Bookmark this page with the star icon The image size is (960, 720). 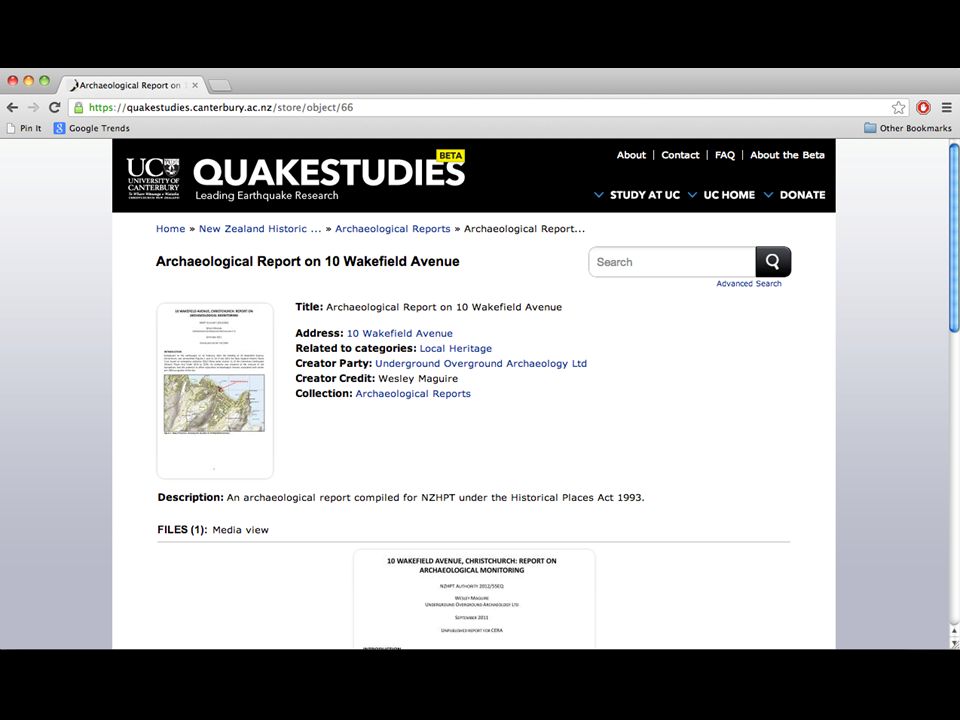(898, 108)
